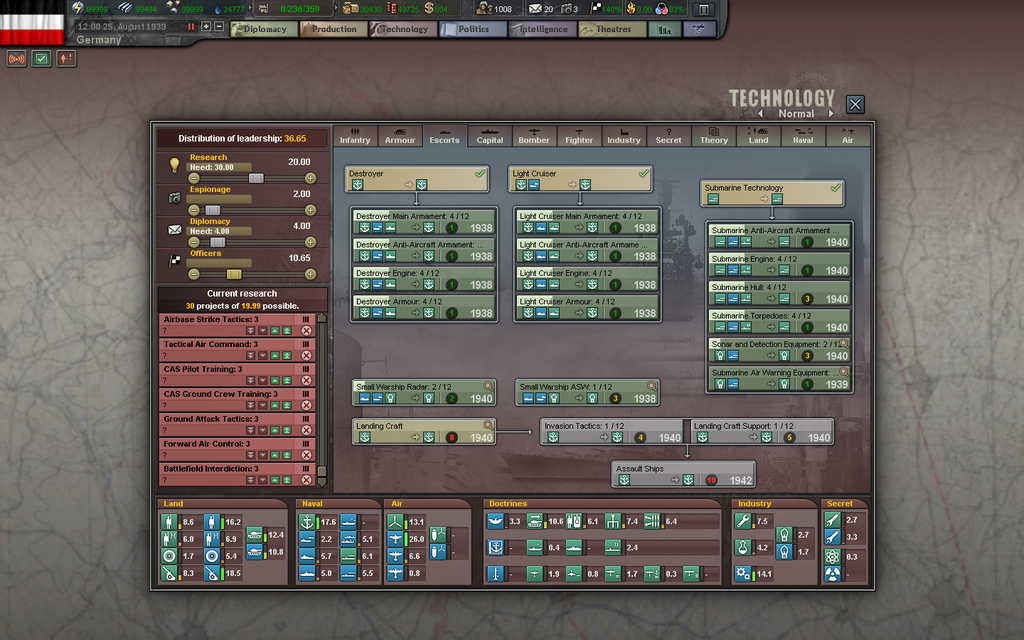Switch to the Capital ships tab

[490, 136]
